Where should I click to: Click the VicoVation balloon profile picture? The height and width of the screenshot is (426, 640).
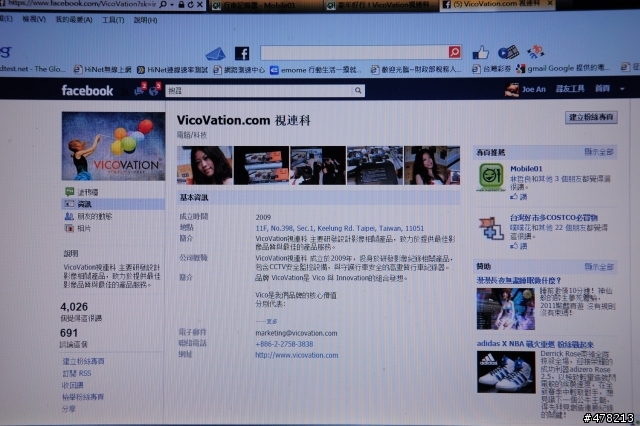pyautogui.click(x=113, y=146)
